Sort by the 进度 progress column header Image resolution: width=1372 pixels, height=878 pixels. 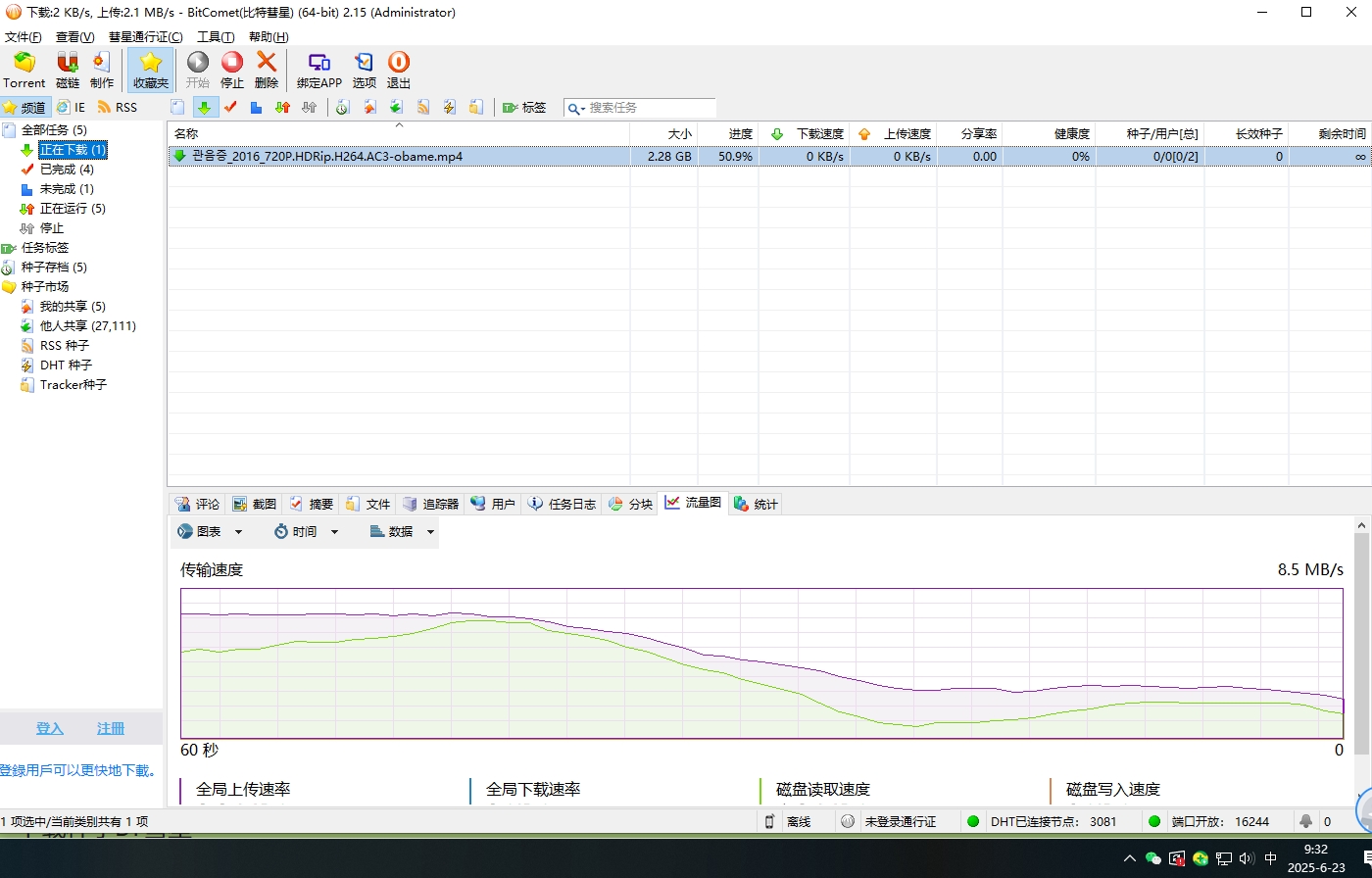[x=728, y=133]
